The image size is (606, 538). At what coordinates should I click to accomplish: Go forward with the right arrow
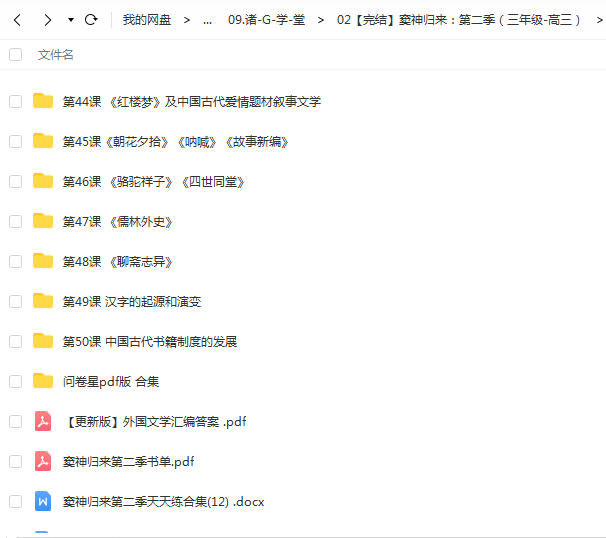point(47,19)
